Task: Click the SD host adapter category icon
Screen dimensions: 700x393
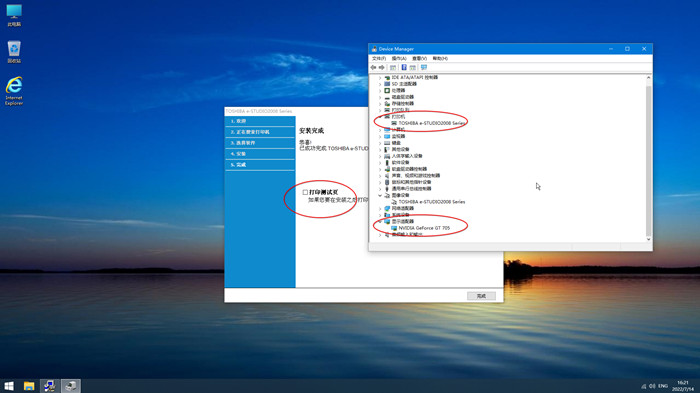Action: point(387,84)
